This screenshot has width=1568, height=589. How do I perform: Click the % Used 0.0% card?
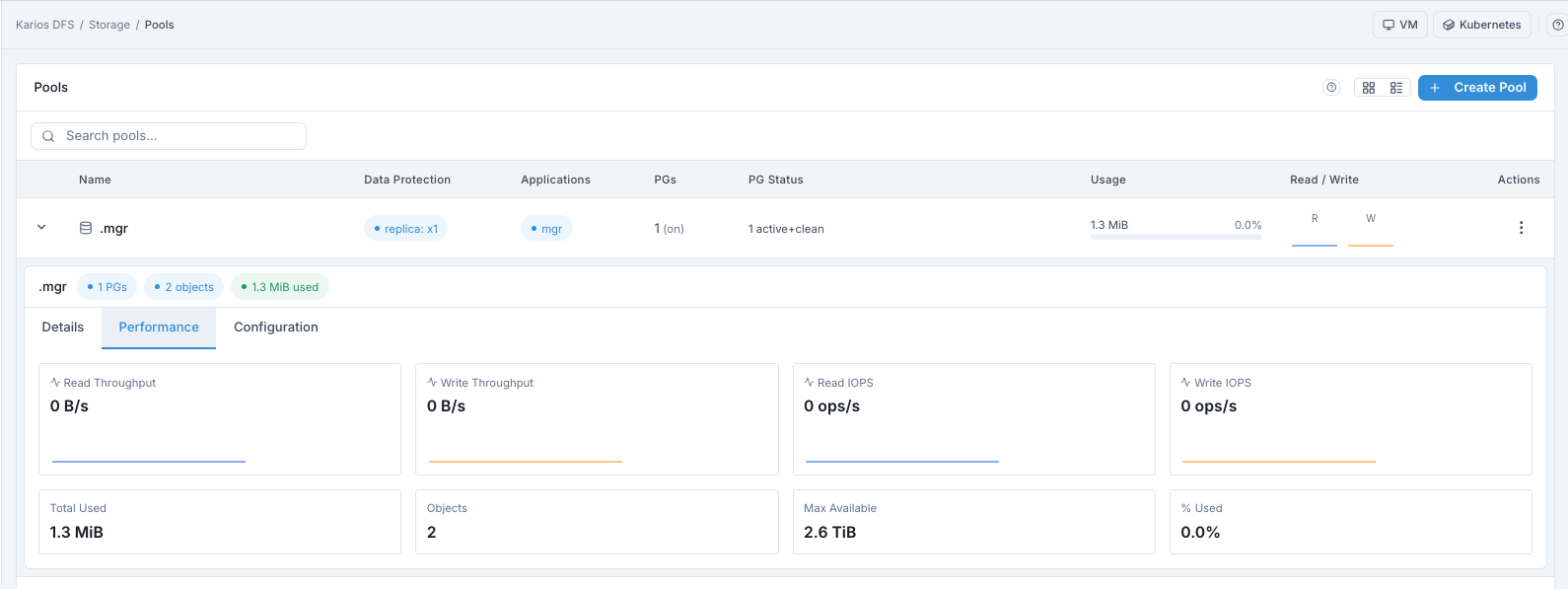click(1351, 522)
